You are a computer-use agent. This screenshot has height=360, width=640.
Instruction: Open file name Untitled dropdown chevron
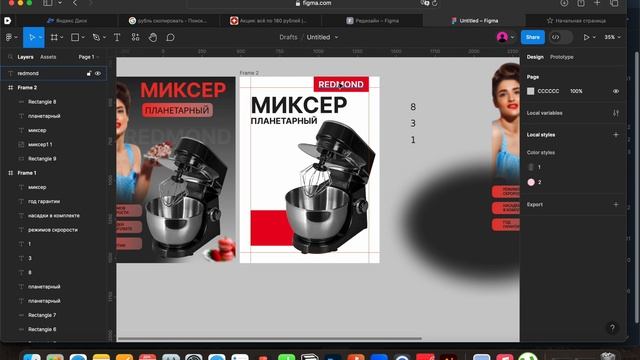pos(336,37)
